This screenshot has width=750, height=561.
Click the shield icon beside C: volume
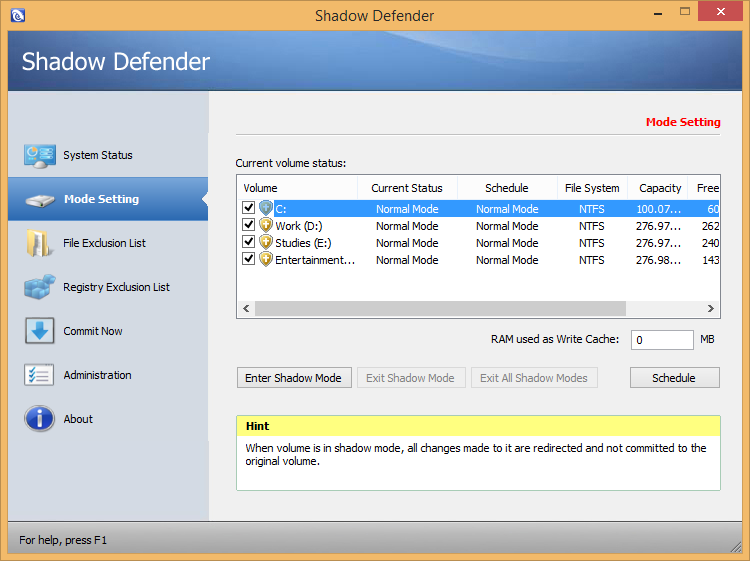[x=266, y=208]
